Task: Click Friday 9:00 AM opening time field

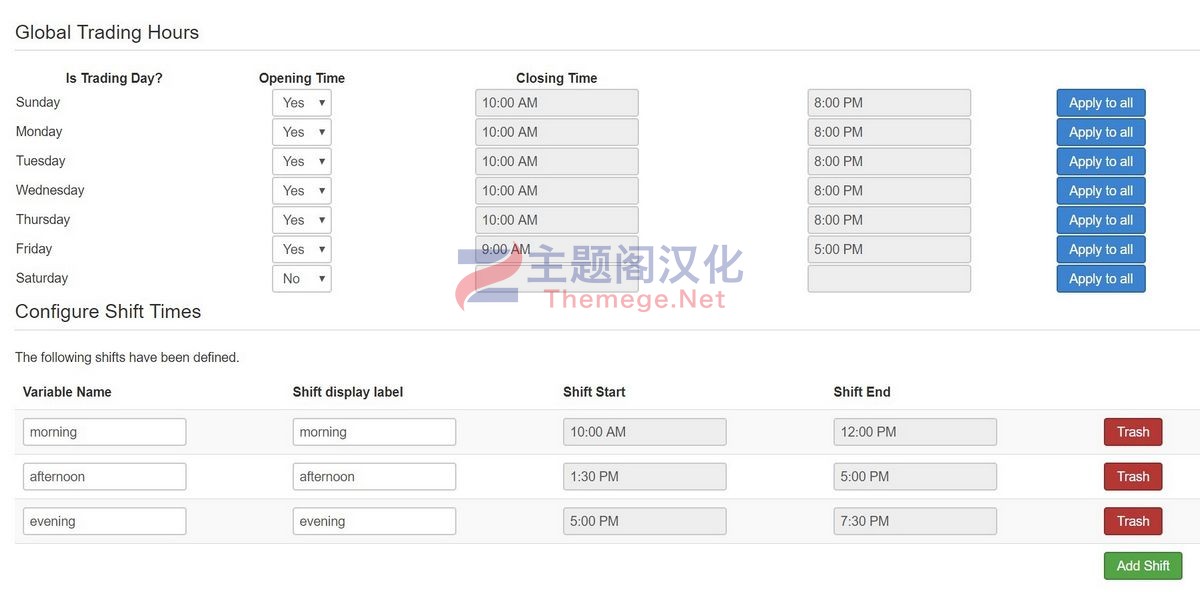Action: [x=556, y=249]
